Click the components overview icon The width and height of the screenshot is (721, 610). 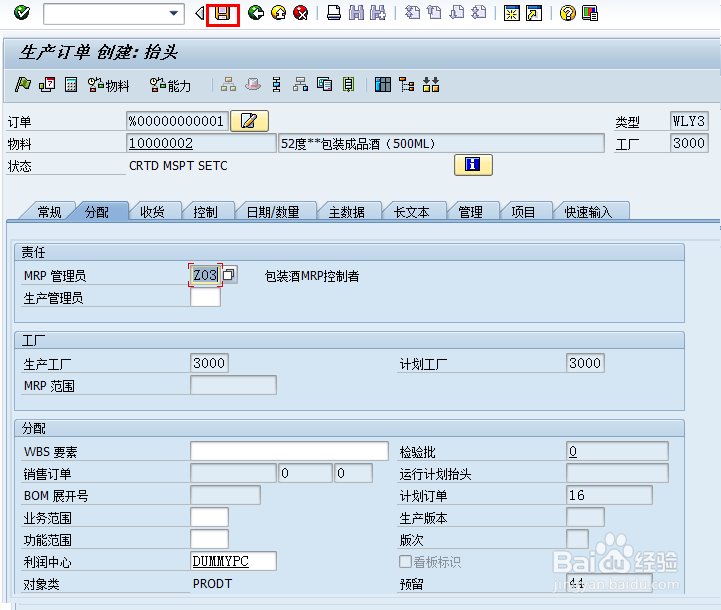[300, 85]
